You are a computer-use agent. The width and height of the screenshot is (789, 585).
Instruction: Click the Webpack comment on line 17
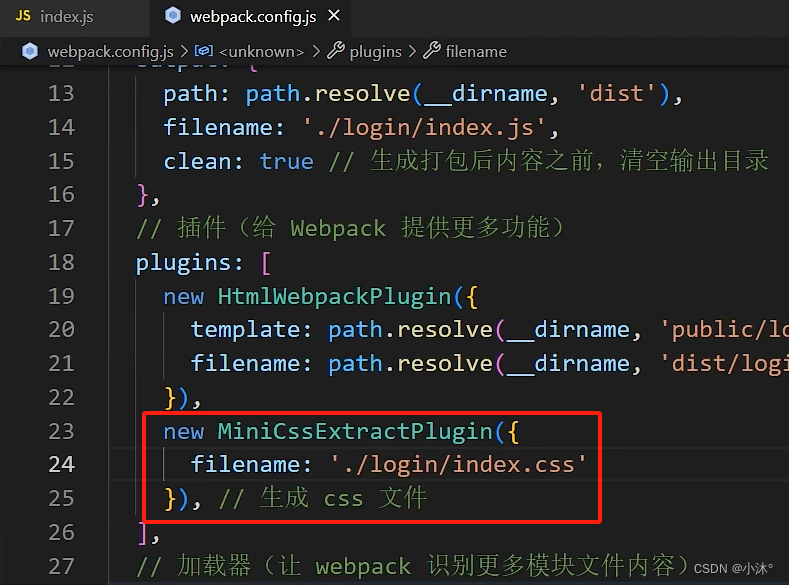(350, 228)
